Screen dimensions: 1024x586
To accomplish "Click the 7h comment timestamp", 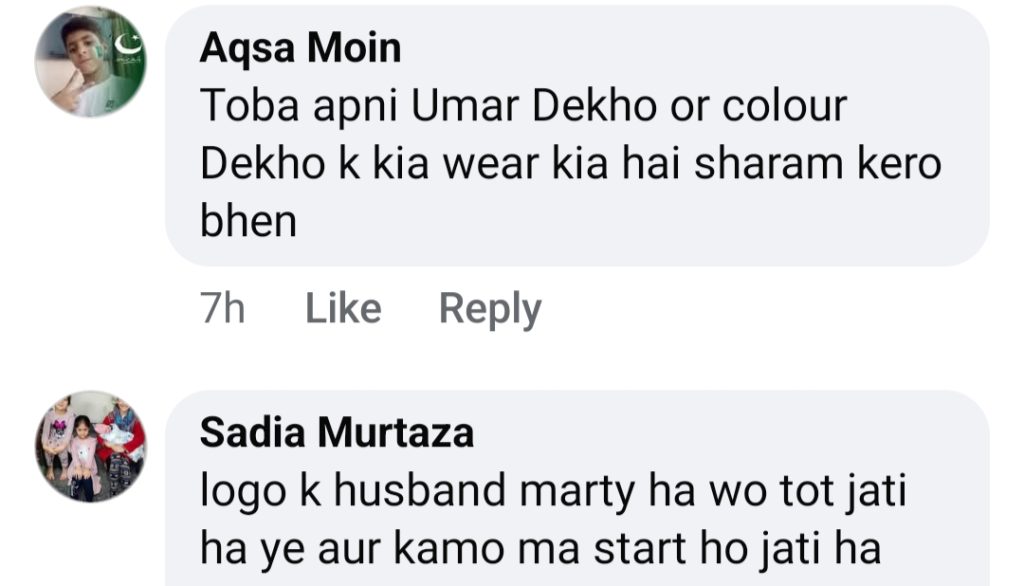I will click(x=223, y=309).
